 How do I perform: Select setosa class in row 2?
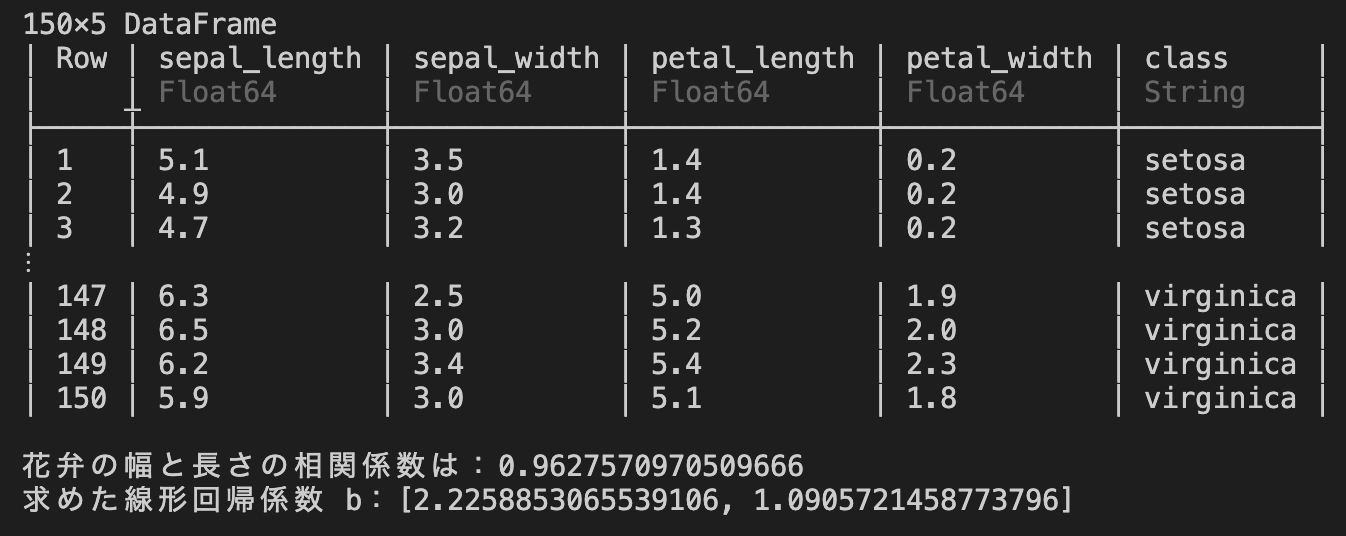point(1195,194)
